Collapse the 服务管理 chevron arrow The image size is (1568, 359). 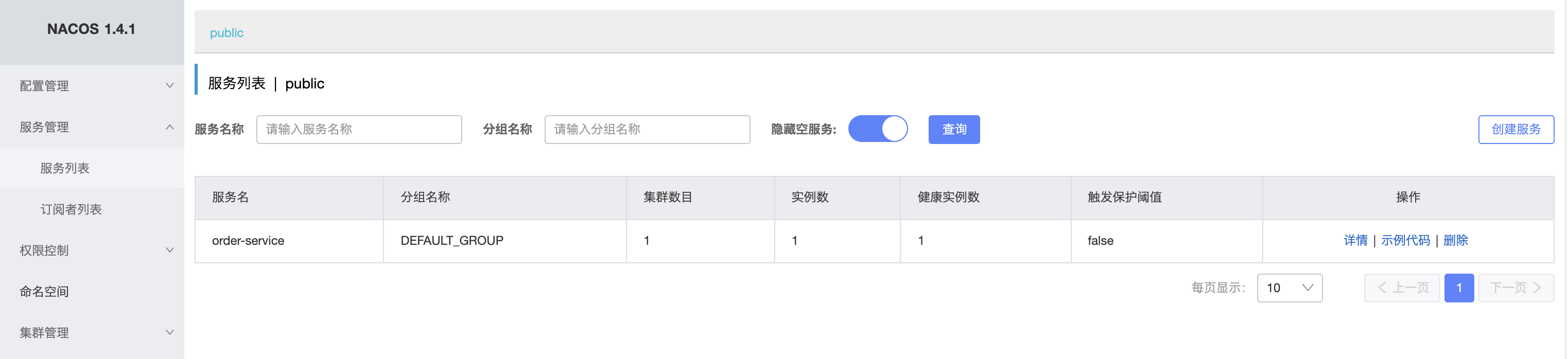170,127
